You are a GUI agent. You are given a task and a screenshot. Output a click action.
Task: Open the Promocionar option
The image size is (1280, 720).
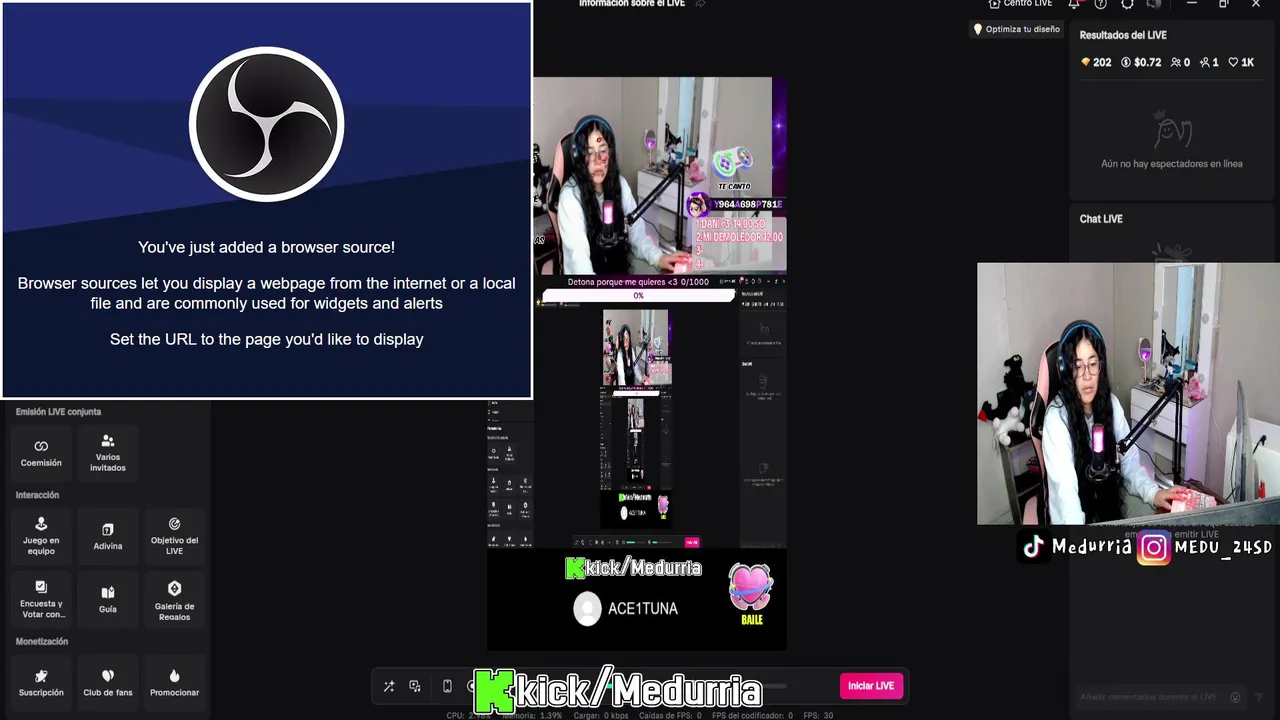click(x=174, y=683)
